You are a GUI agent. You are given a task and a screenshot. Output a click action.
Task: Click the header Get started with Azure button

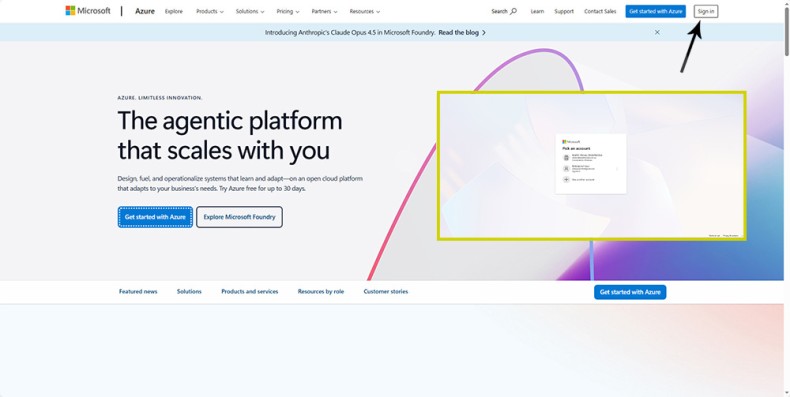(x=655, y=11)
